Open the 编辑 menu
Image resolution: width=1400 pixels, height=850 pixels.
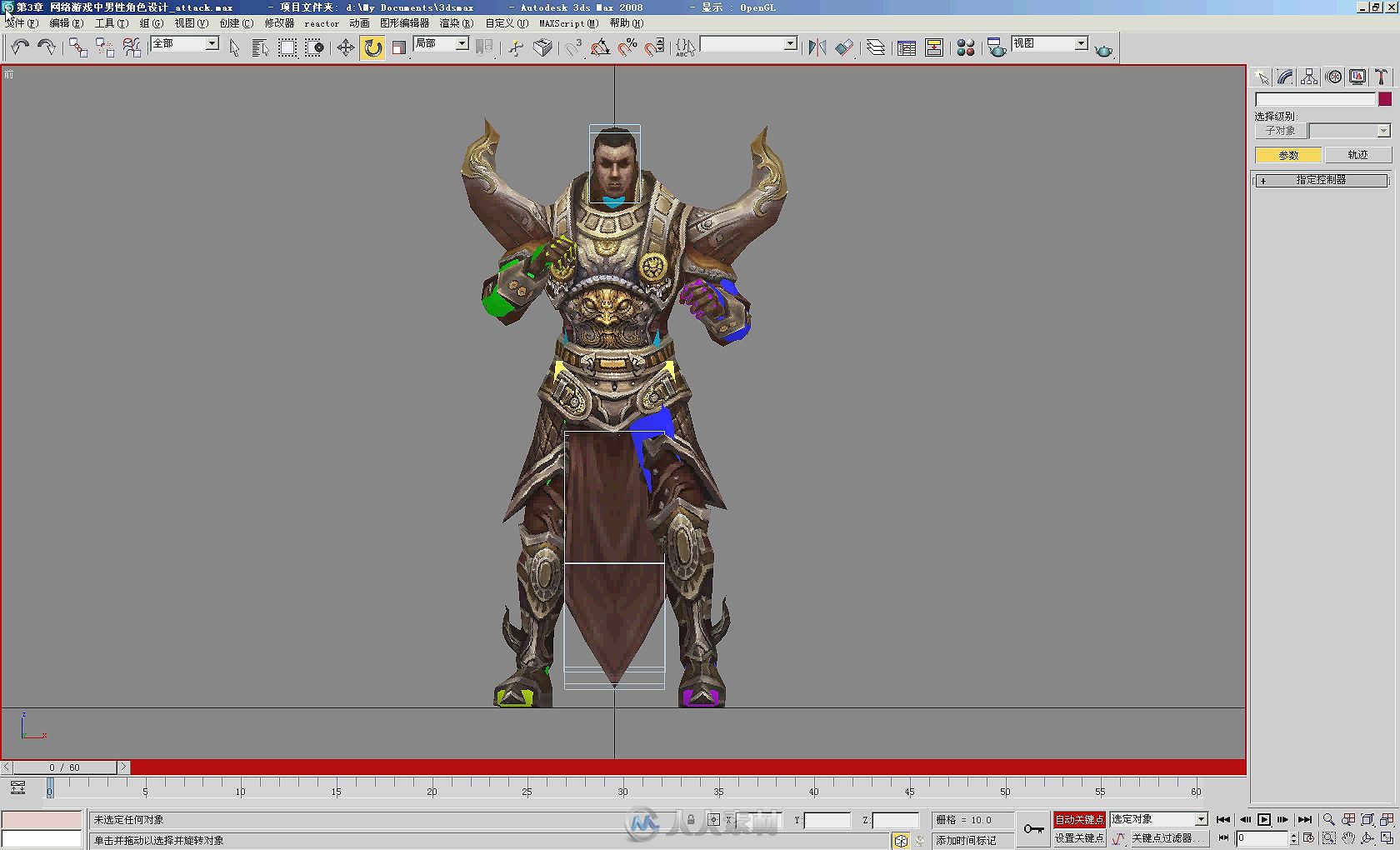pyautogui.click(x=67, y=23)
